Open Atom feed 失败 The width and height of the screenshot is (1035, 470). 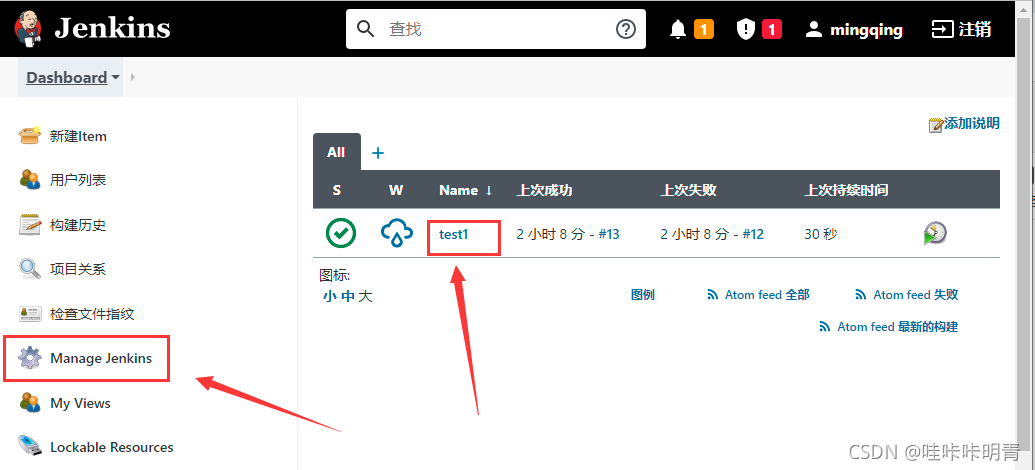pyautogui.click(x=916, y=294)
